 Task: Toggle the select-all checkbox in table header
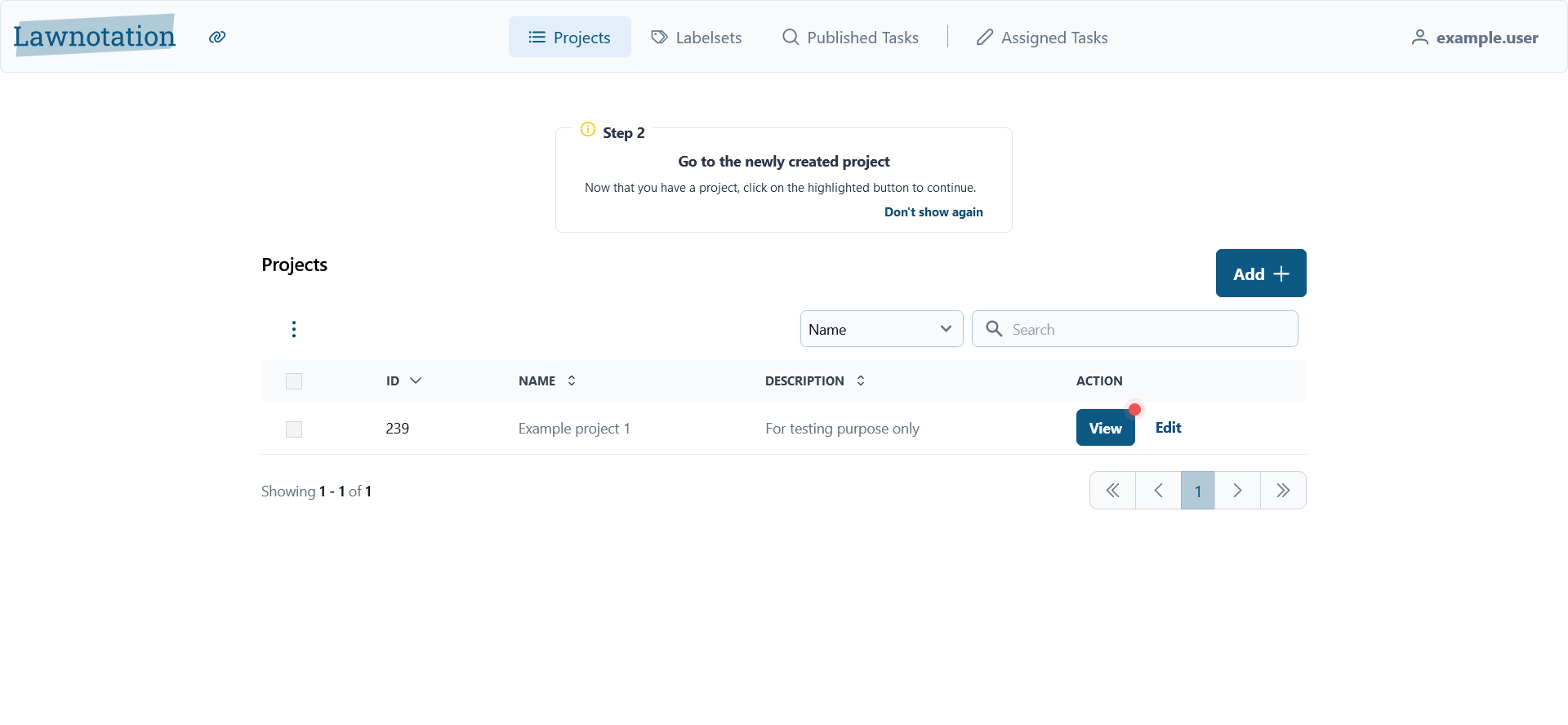tap(294, 381)
